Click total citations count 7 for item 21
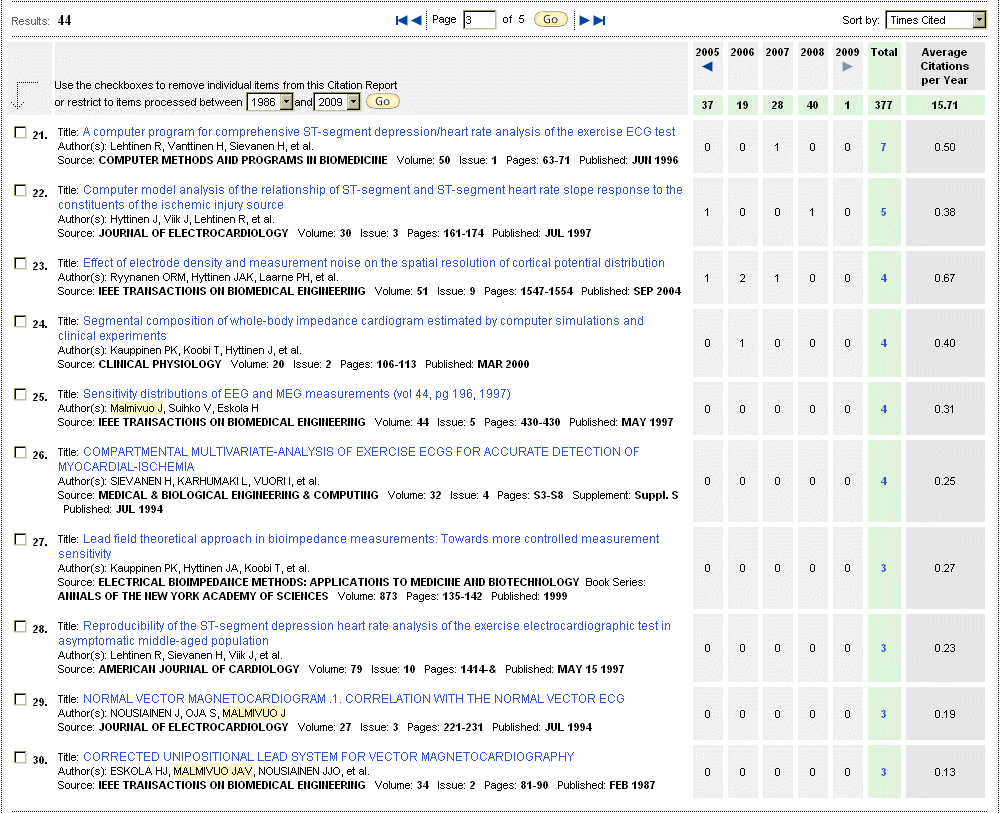The width and height of the screenshot is (1000, 813). tap(883, 147)
